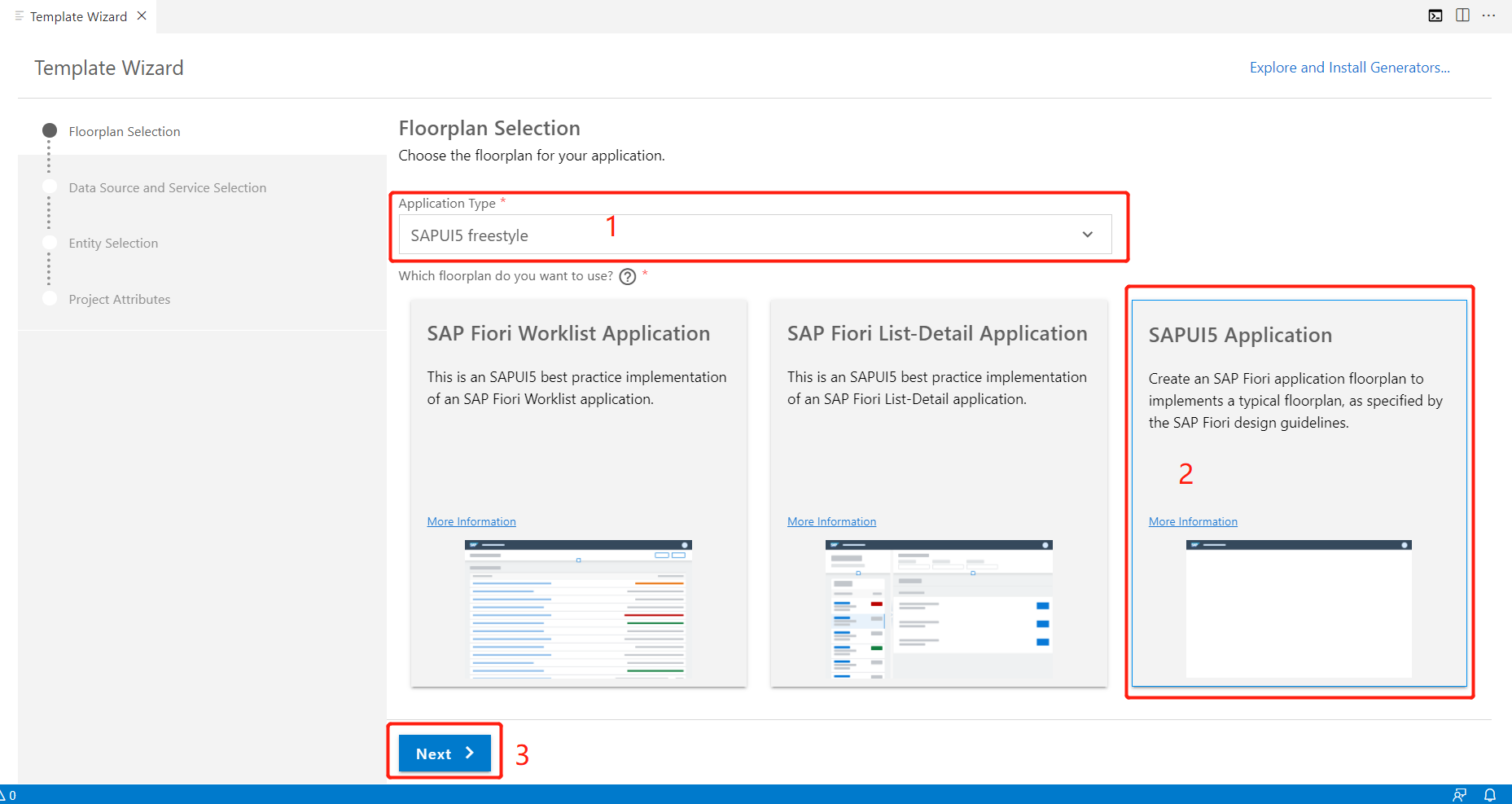Click the SAPUI5 Application preview thumbnail

1299,608
